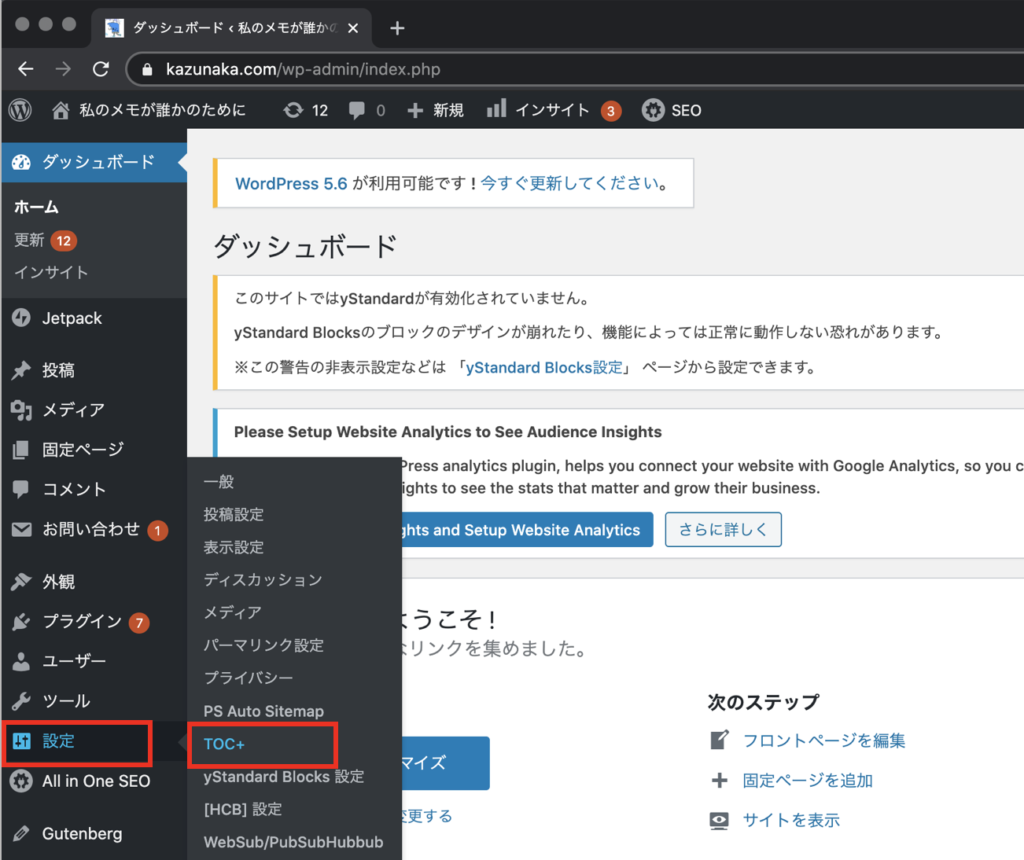This screenshot has width=1024, height=860.
Task: Reload the page with browser refresh button
Action: click(x=101, y=69)
